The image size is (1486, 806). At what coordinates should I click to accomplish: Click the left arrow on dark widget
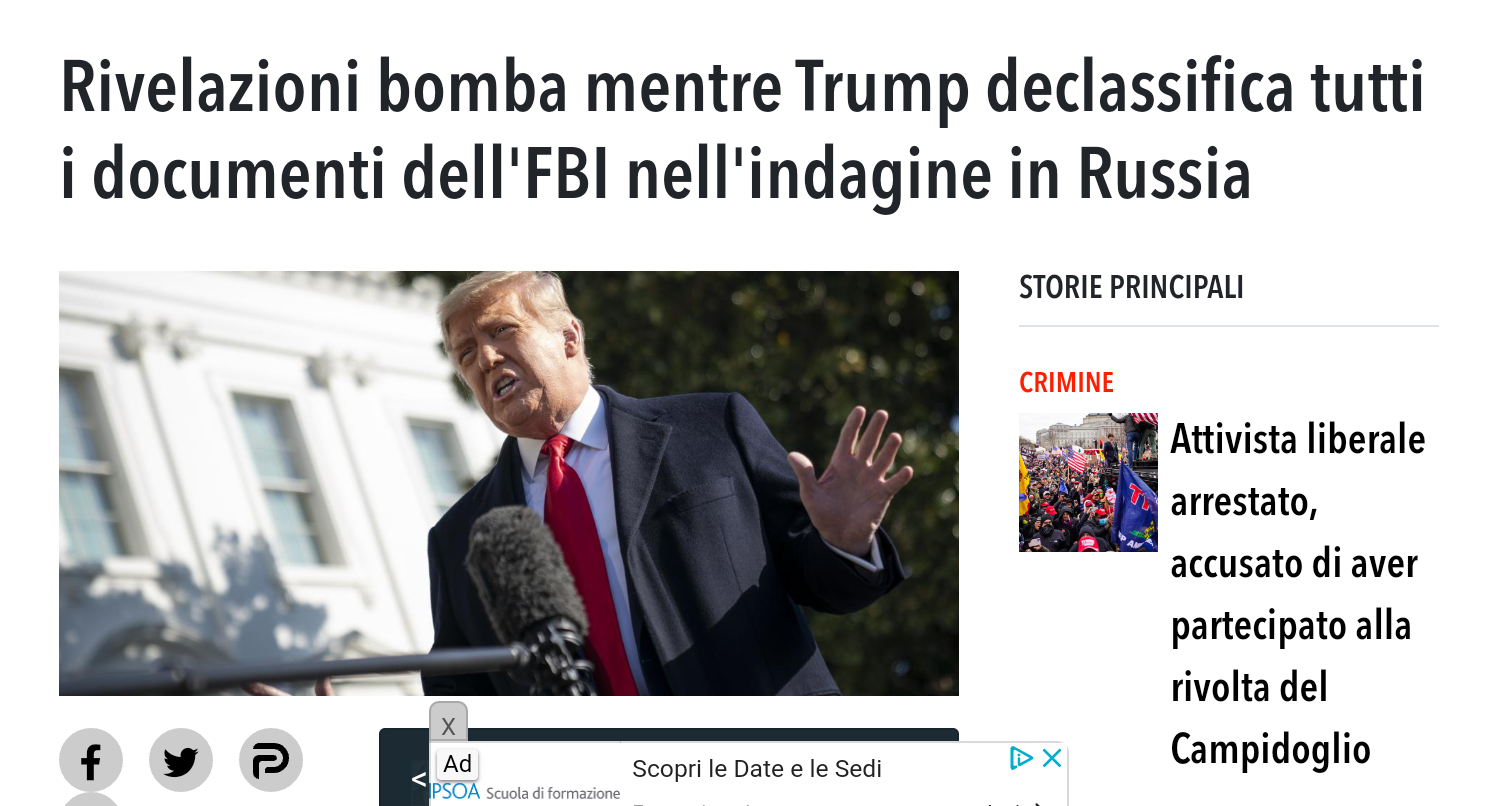(x=418, y=779)
